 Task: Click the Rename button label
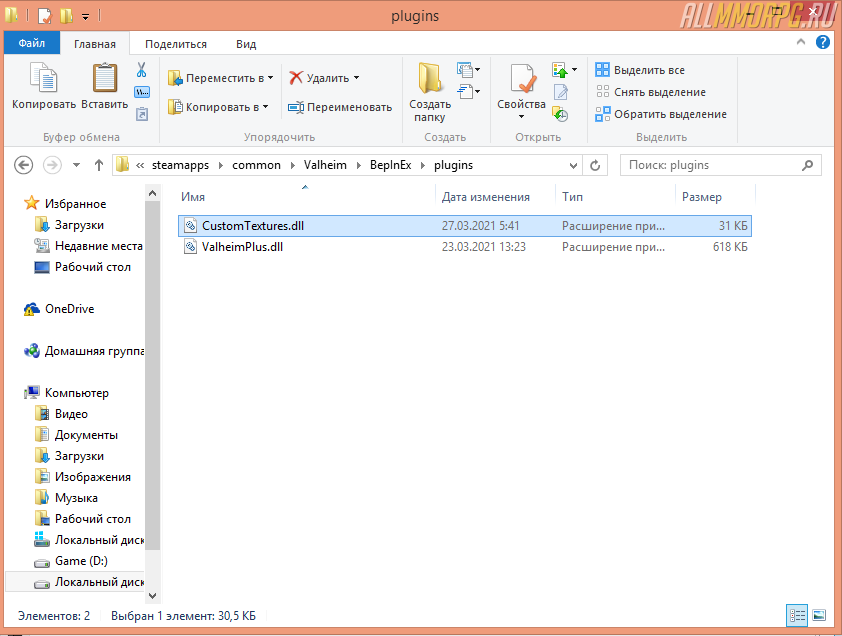[x=350, y=107]
